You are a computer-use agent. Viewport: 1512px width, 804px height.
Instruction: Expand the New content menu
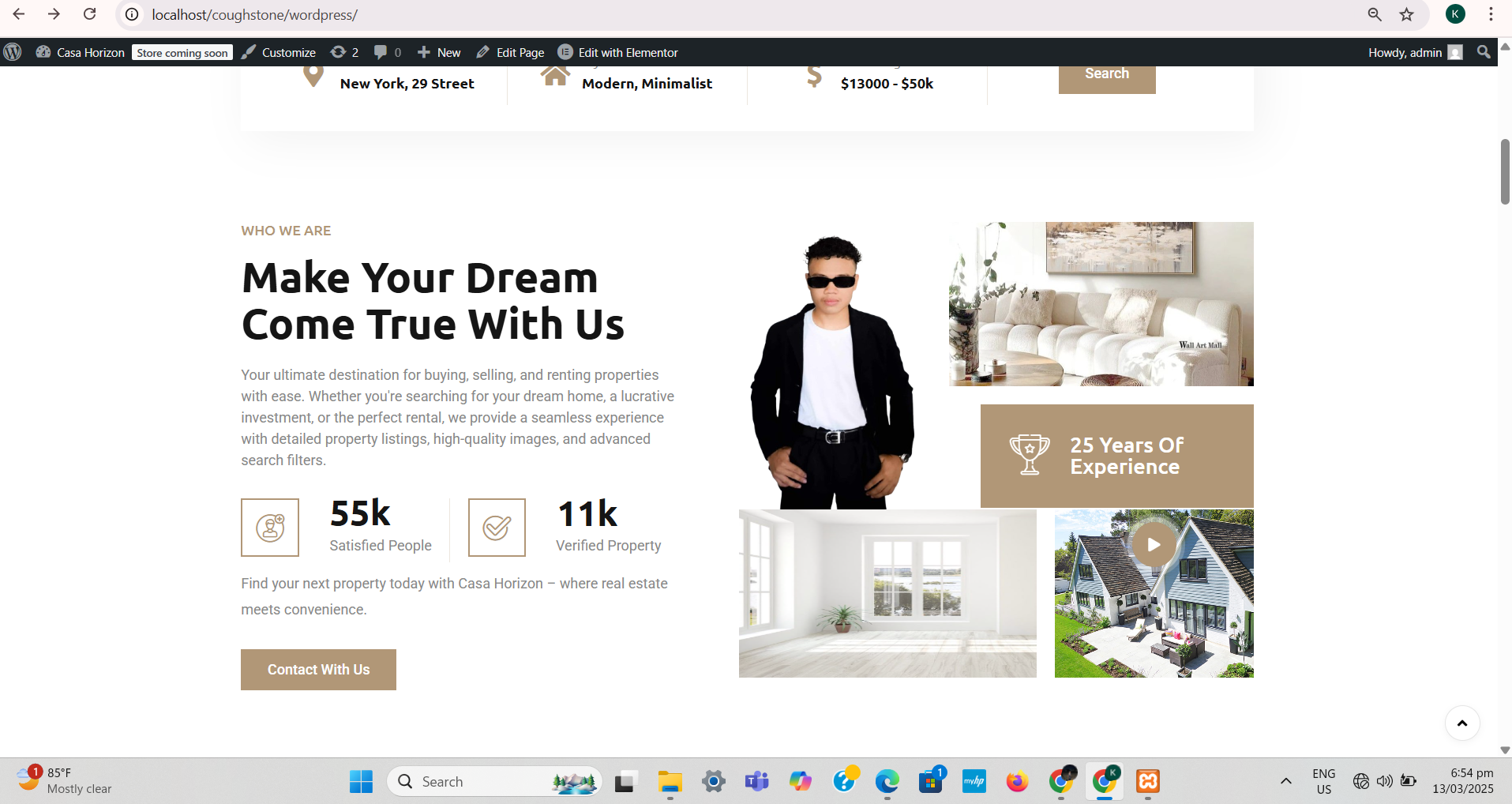click(439, 52)
